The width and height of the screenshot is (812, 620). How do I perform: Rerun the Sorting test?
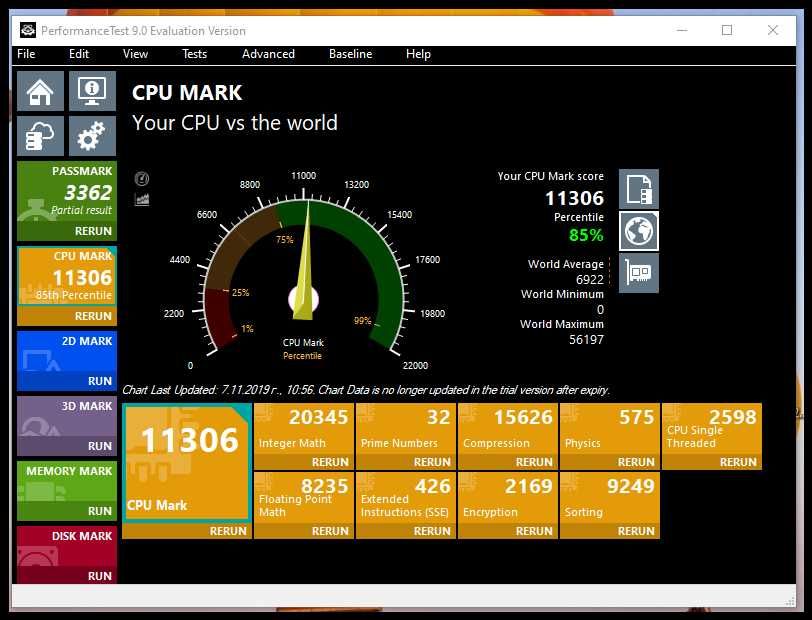[x=636, y=531]
